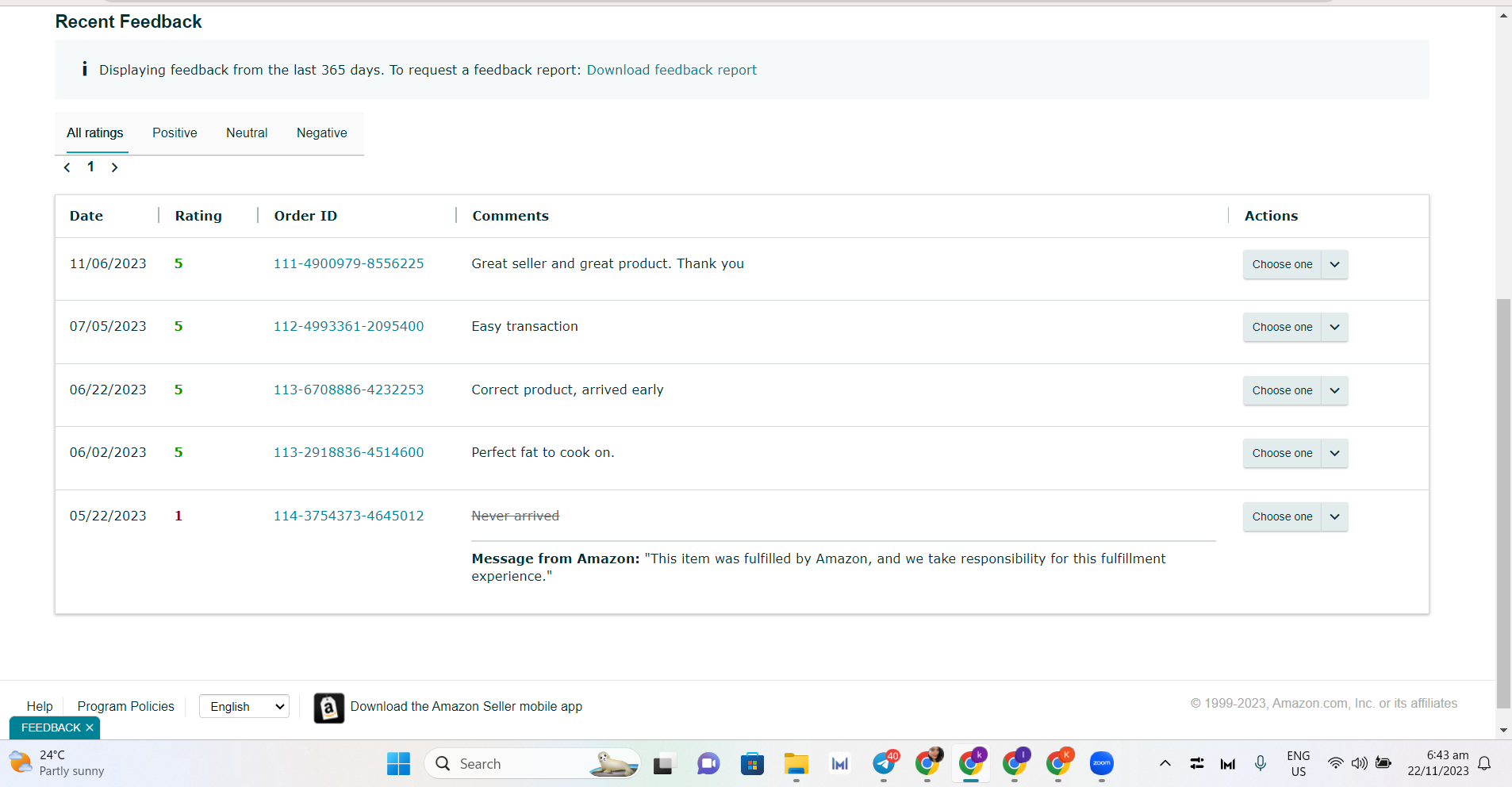Open the Teams Chat taskbar icon
This screenshot has width=1512, height=787.
(708, 764)
